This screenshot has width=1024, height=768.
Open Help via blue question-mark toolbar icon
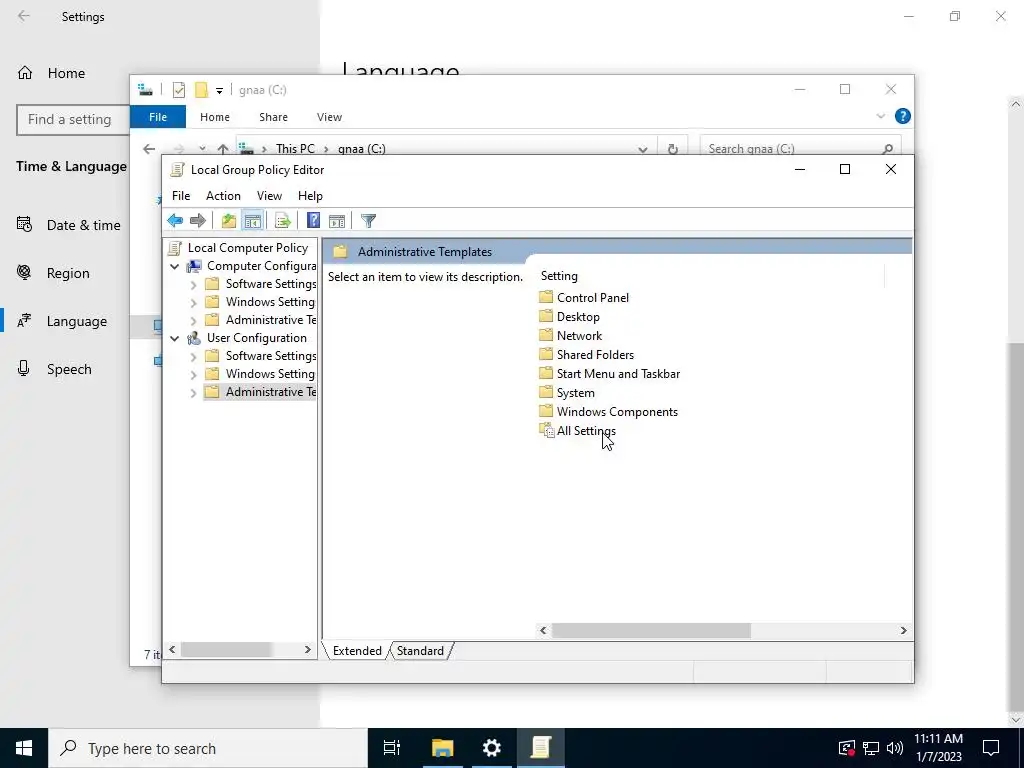[313, 221]
